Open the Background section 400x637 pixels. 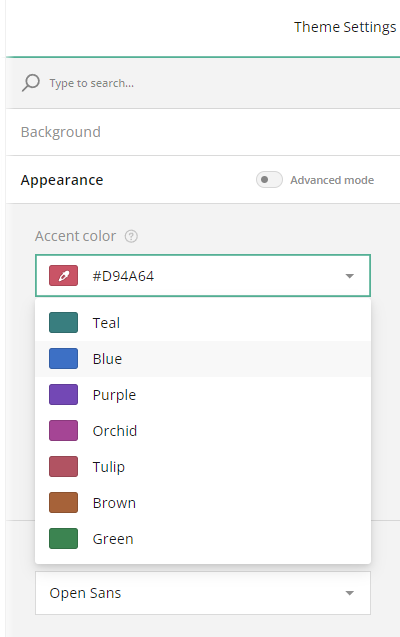click(x=203, y=132)
